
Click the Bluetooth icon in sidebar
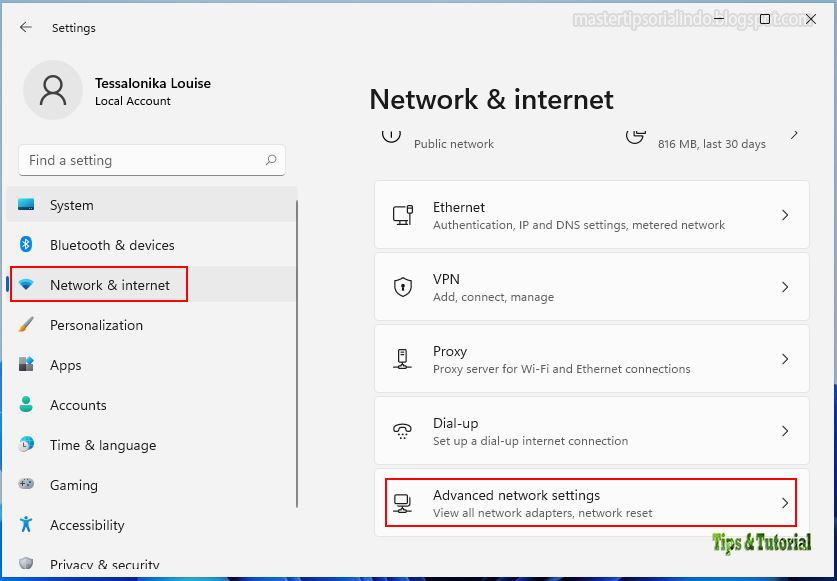pyautogui.click(x=26, y=245)
